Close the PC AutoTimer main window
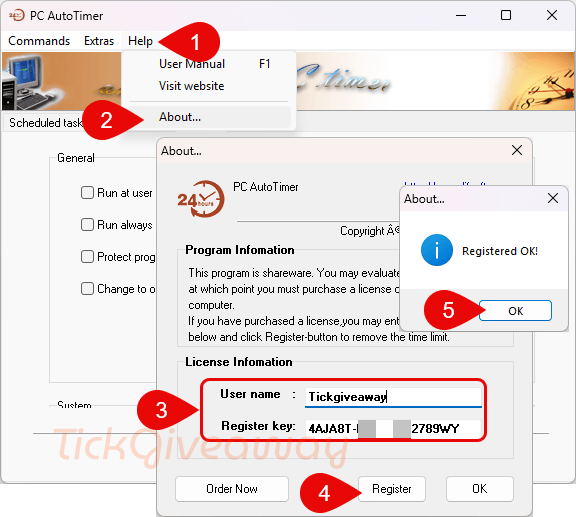Image resolution: width=576 pixels, height=517 pixels. point(552,15)
